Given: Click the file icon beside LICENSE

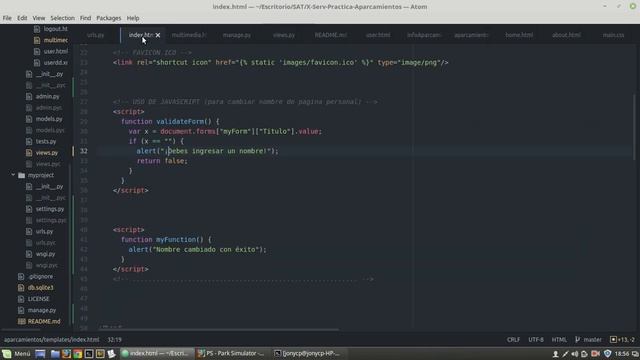Looking at the screenshot, I should coord(21,299).
